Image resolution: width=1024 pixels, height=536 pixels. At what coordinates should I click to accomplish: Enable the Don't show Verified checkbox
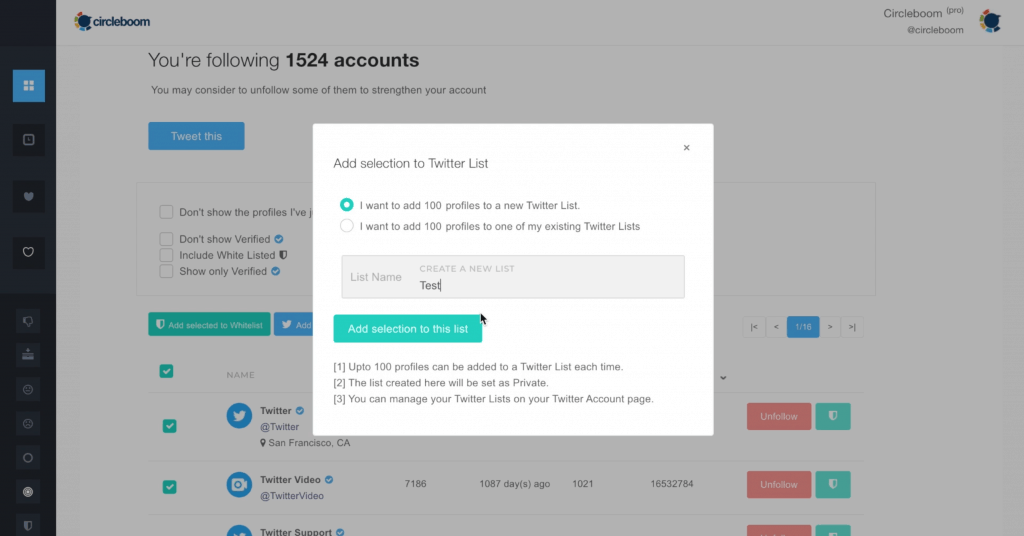pos(167,239)
